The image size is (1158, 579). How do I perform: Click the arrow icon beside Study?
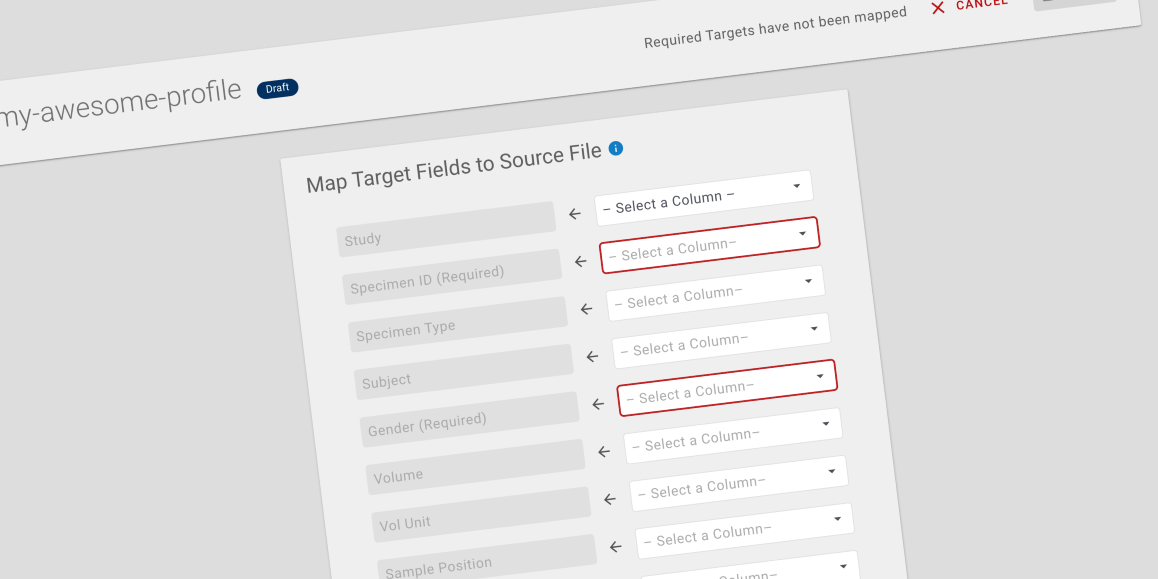click(x=575, y=214)
